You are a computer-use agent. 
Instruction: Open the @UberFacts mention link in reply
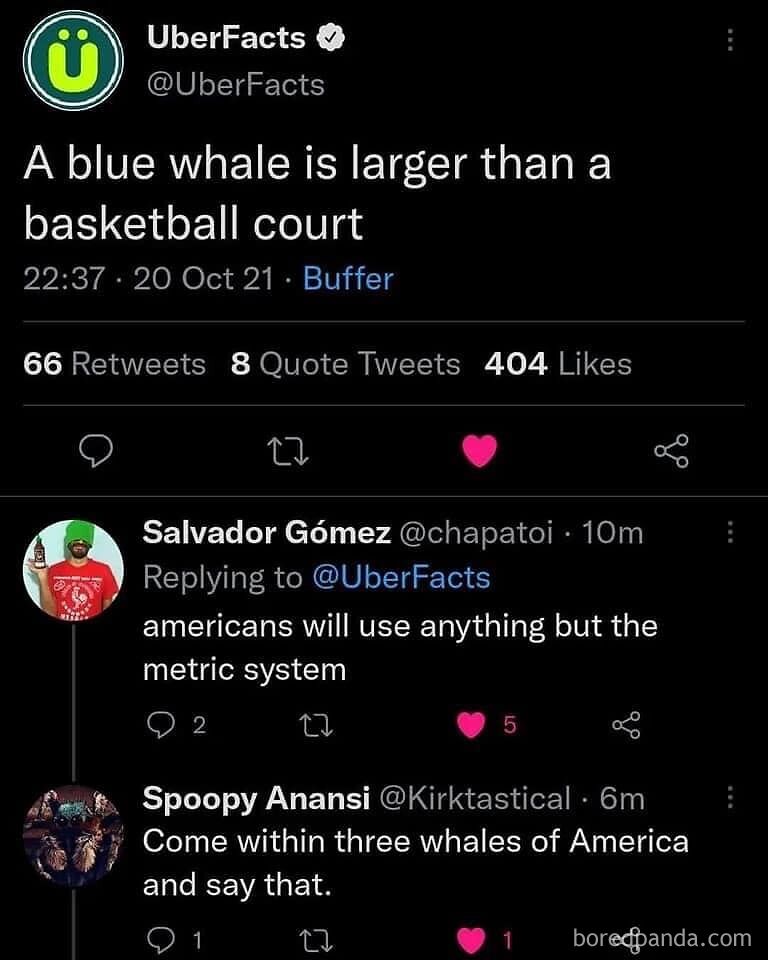coord(401,578)
